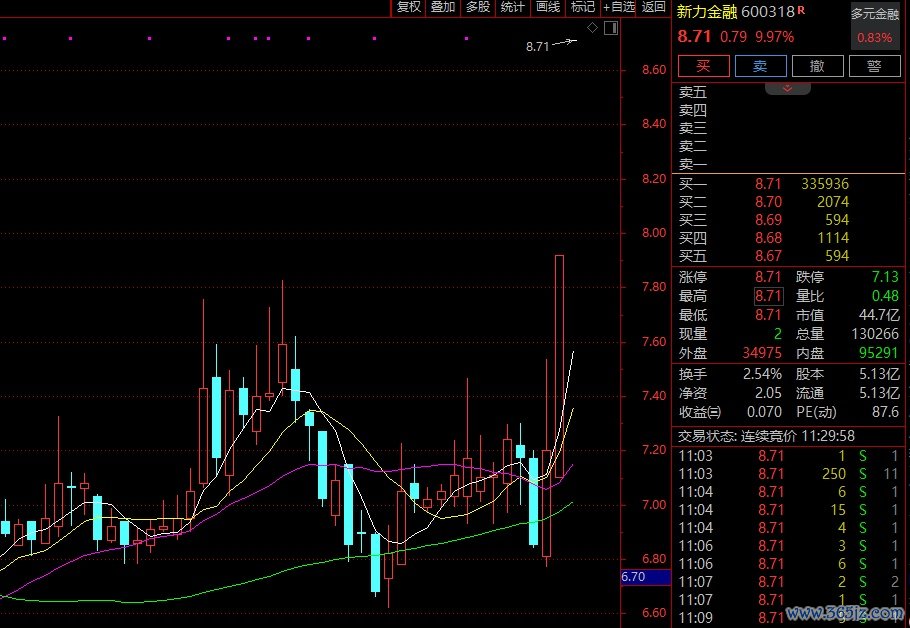Image resolution: width=910 pixels, height=628 pixels.
Task: Add stock via +自选 watchlist button
Action: pos(618,7)
